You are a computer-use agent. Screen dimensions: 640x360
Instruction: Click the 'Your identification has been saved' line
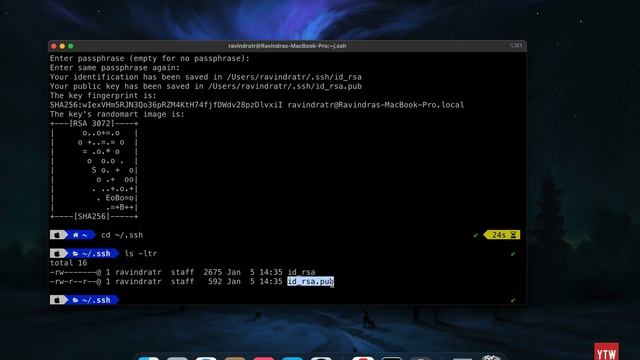click(x=206, y=77)
